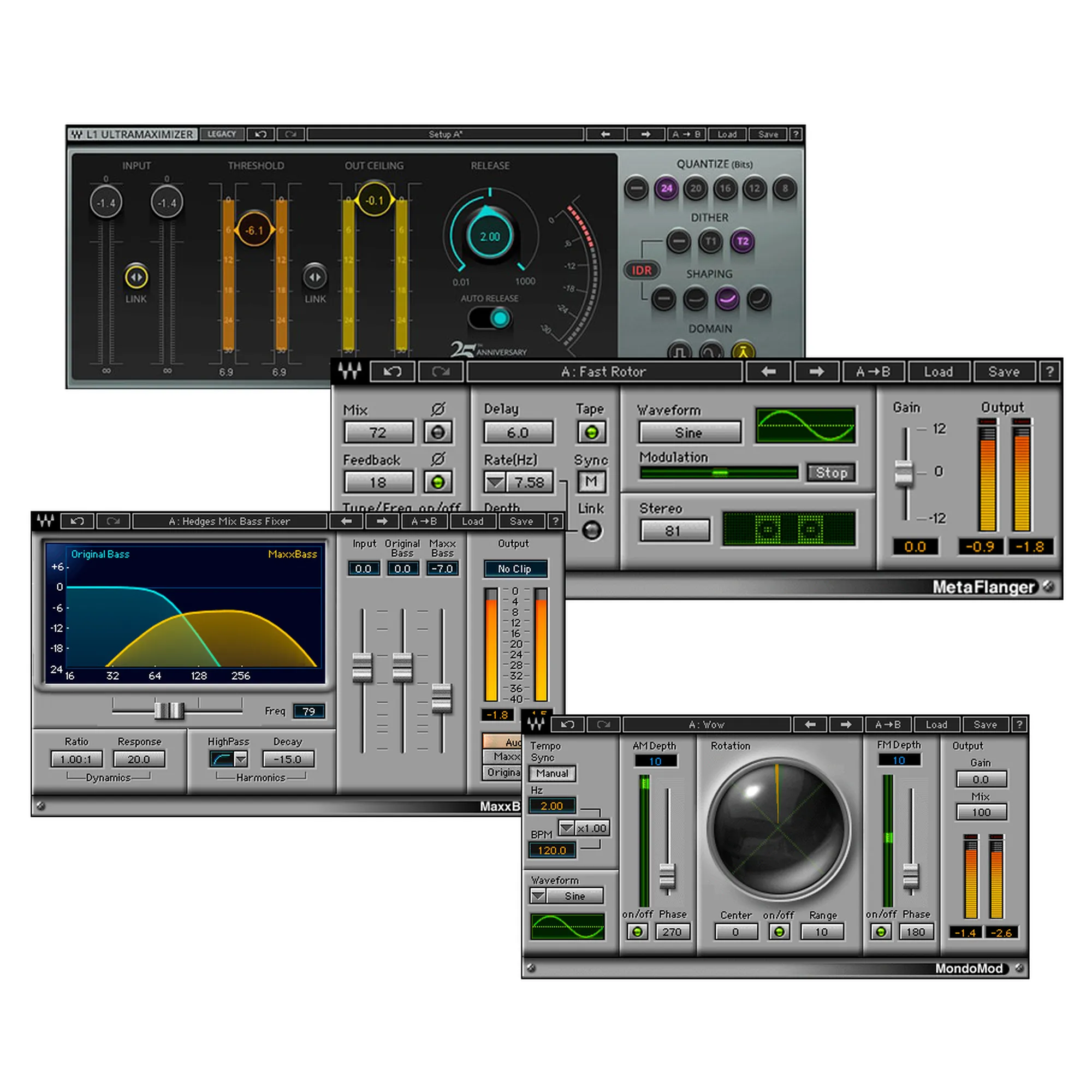This screenshot has height=1092, width=1092.
Task: Go to next preset in MondoMod
Action: pos(846,724)
